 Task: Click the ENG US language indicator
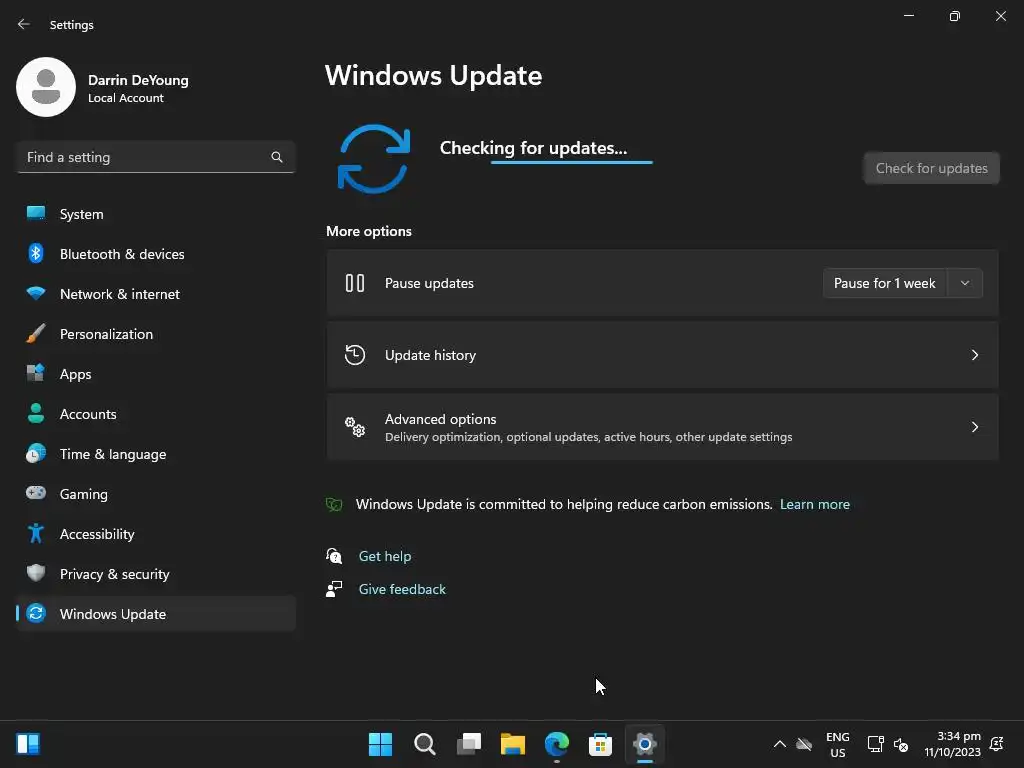coord(837,744)
